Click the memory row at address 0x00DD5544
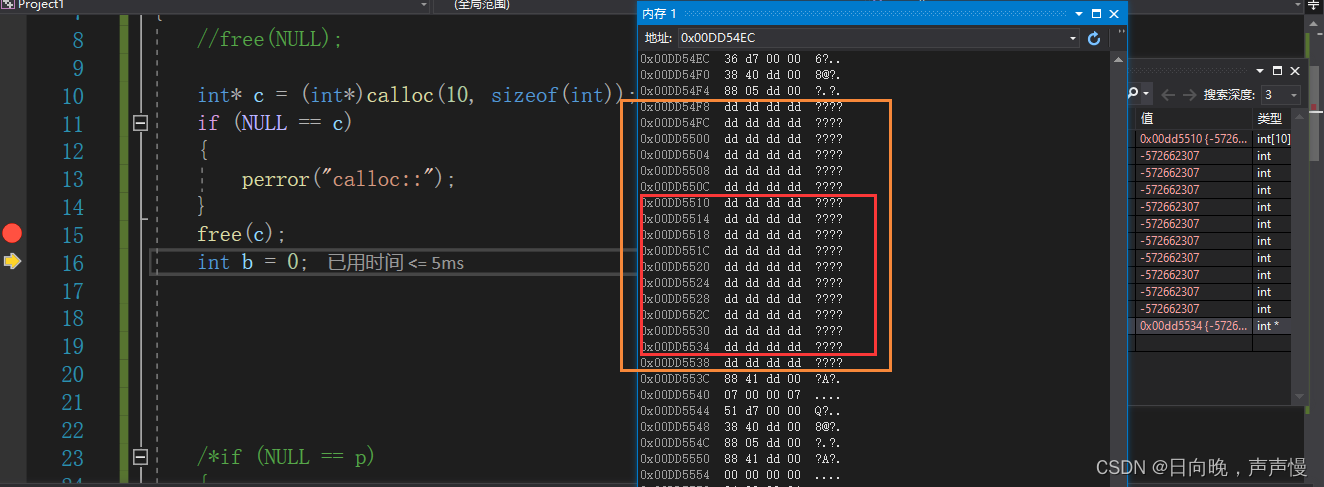This screenshot has height=487, width=1324. pyautogui.click(x=742, y=411)
